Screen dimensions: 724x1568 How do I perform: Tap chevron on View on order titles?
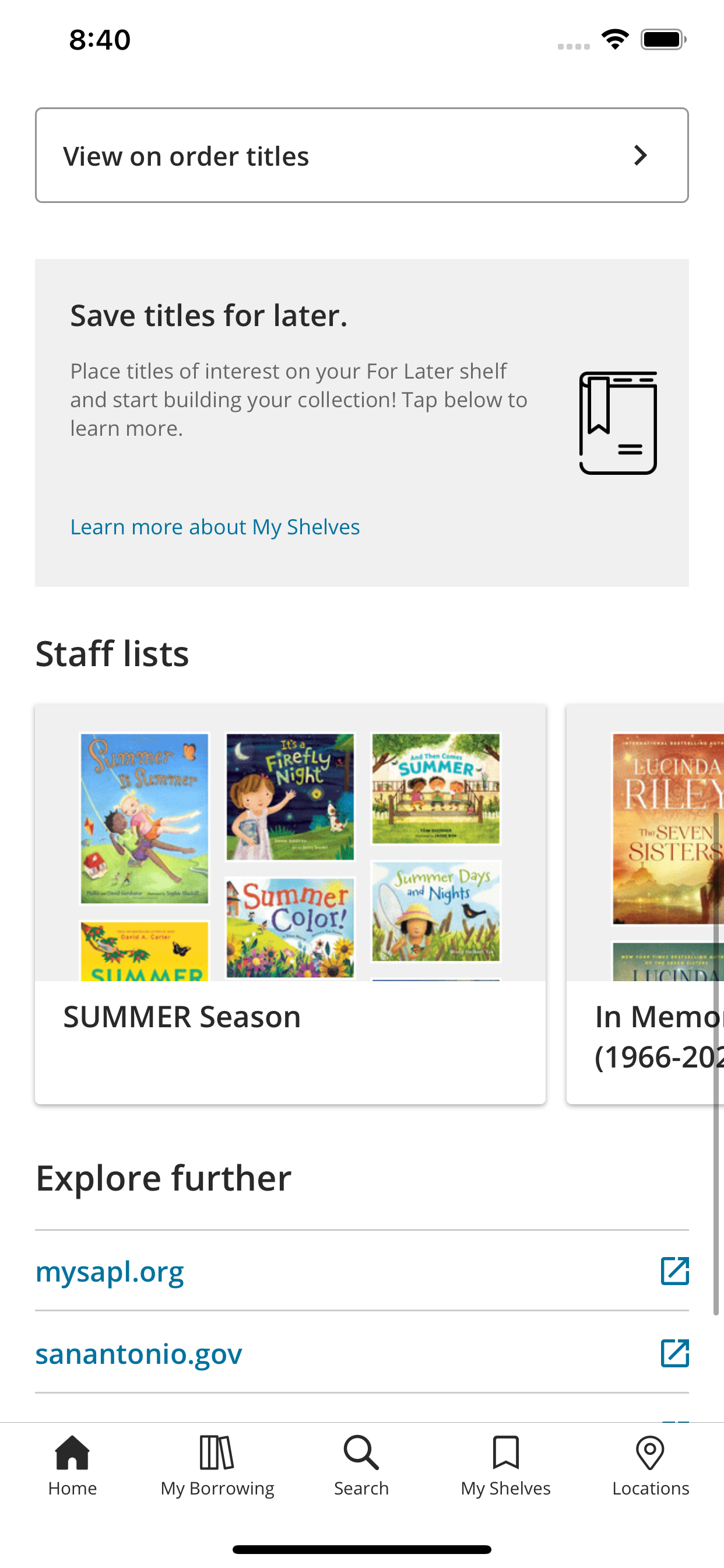pyautogui.click(x=640, y=155)
